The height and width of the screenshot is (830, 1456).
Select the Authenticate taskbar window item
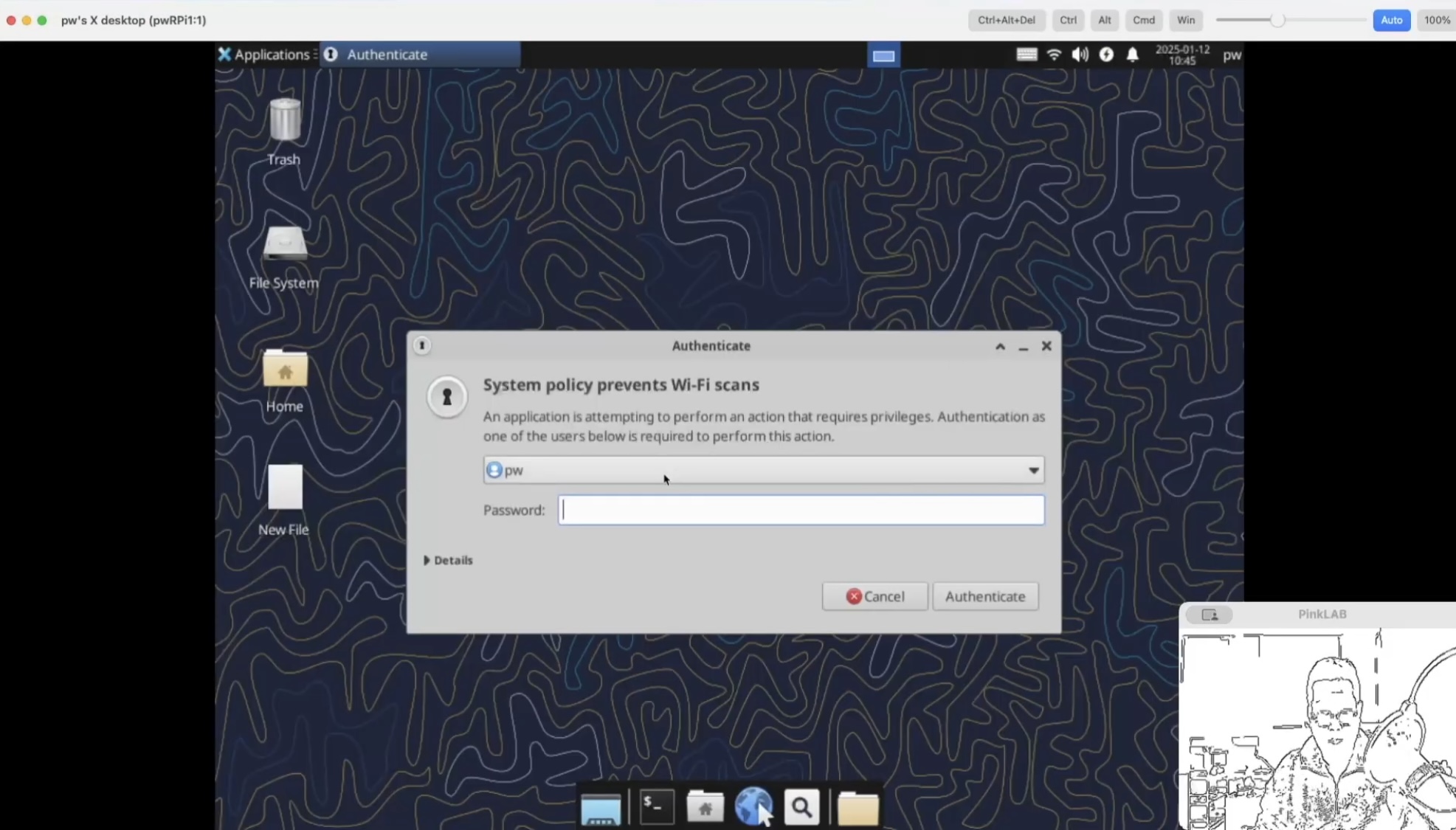pos(420,55)
